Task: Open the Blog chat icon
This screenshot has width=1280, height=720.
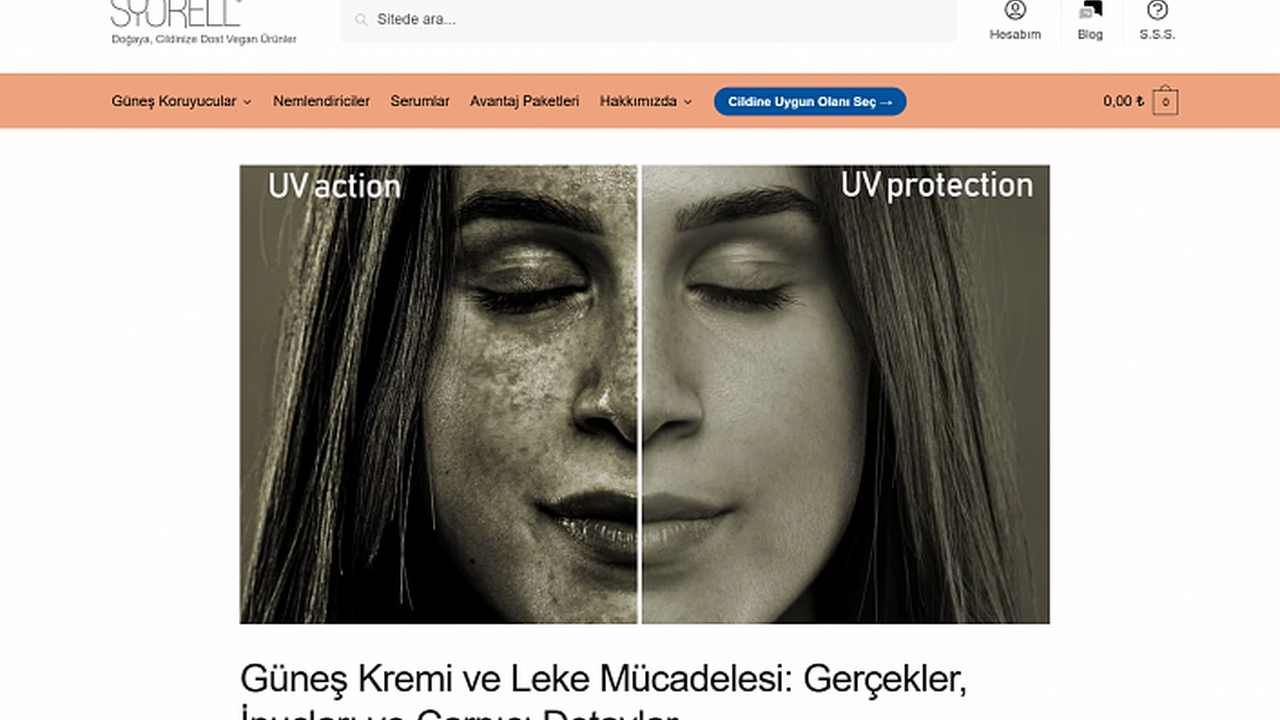Action: pos(1090,10)
